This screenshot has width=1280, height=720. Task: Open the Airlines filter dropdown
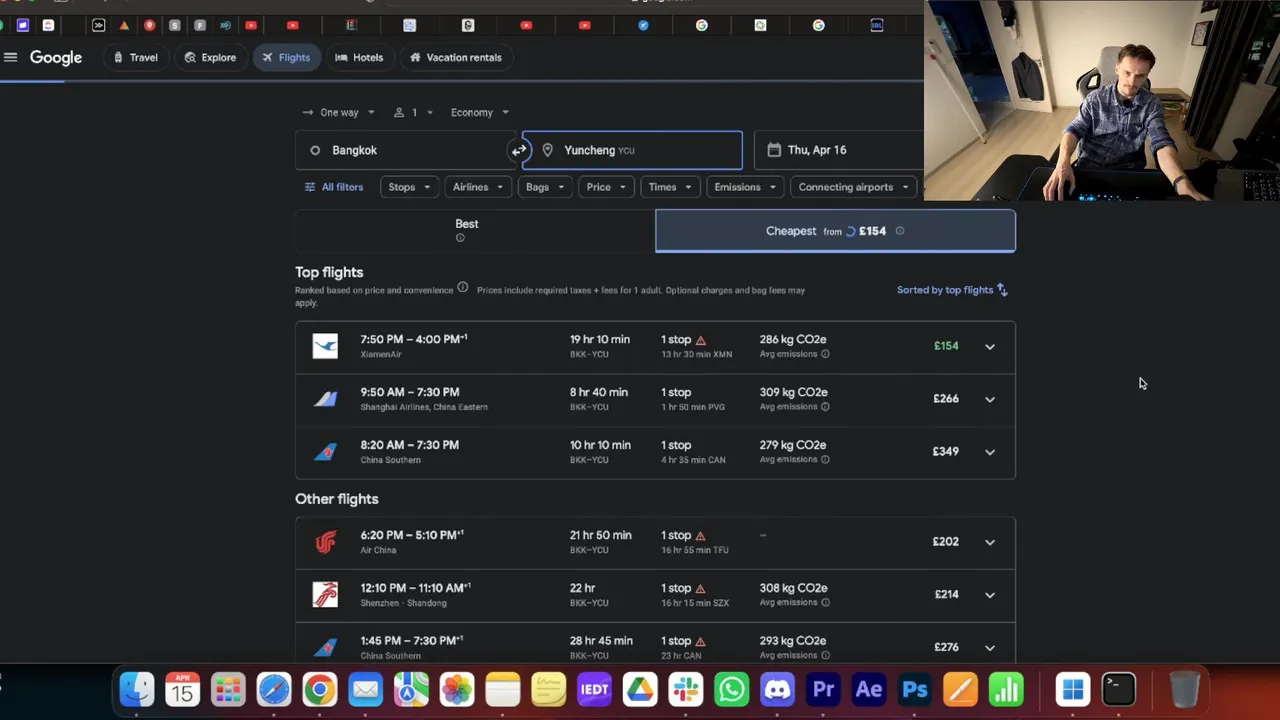[x=478, y=187]
